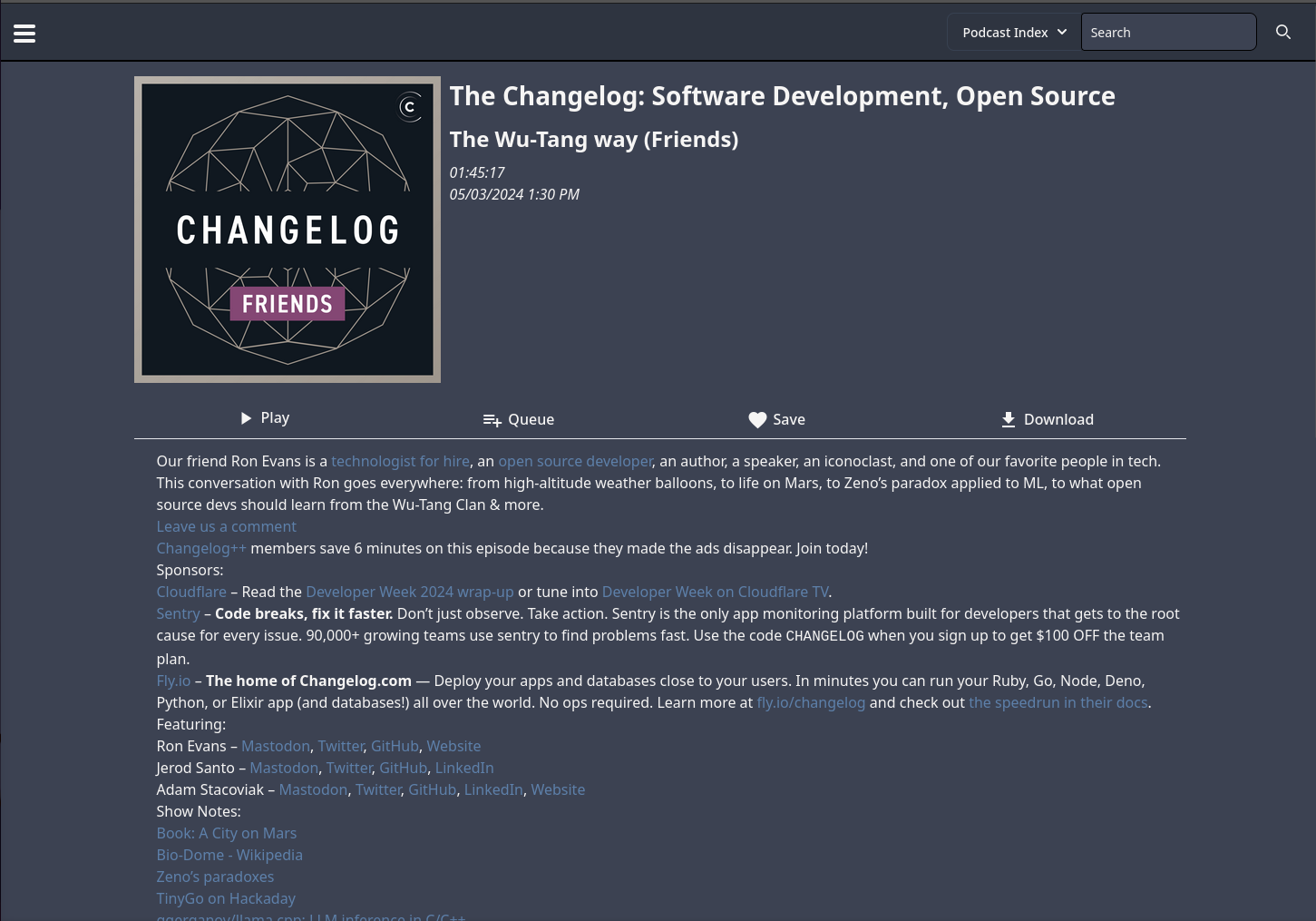Visit the Cloudflare sponsor link
Viewport: 1316px width, 921px height.
coord(191,592)
